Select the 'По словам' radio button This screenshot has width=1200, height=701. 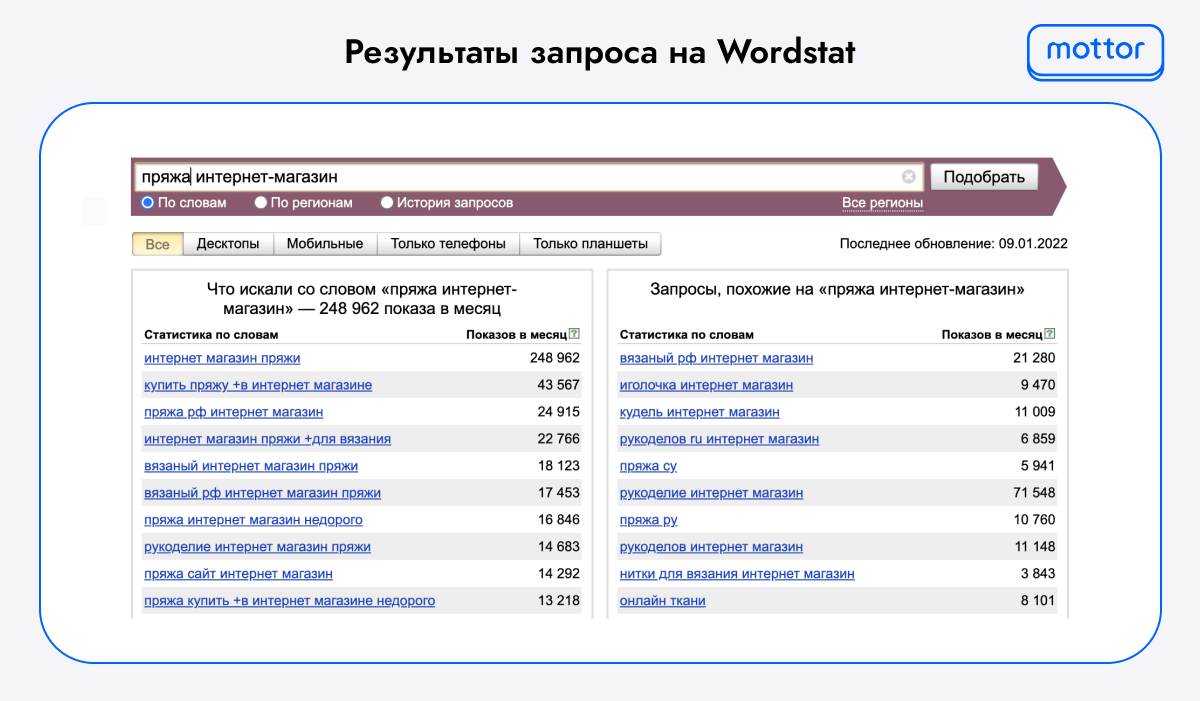coord(147,203)
